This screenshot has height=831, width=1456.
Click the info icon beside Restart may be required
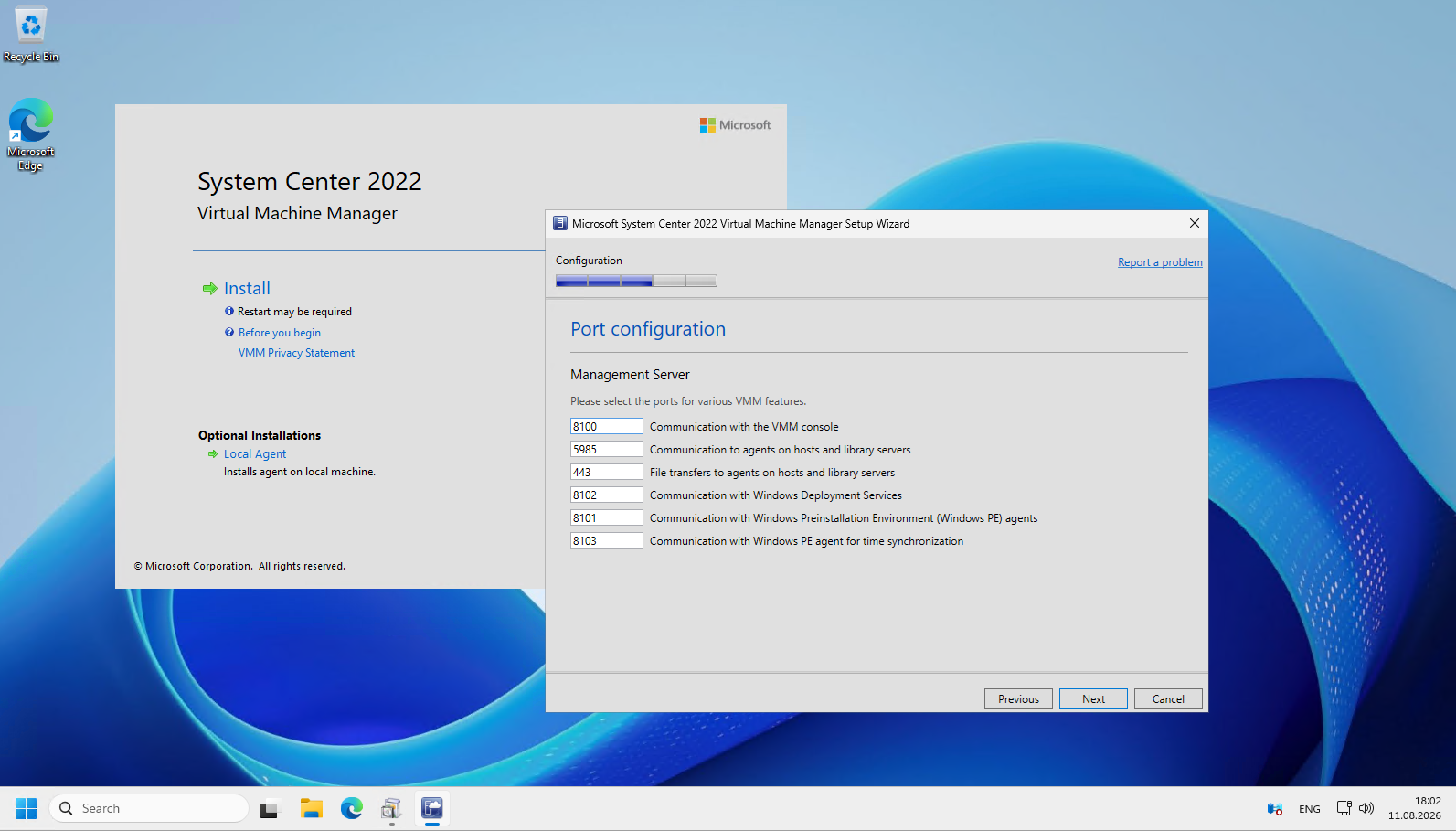click(229, 311)
